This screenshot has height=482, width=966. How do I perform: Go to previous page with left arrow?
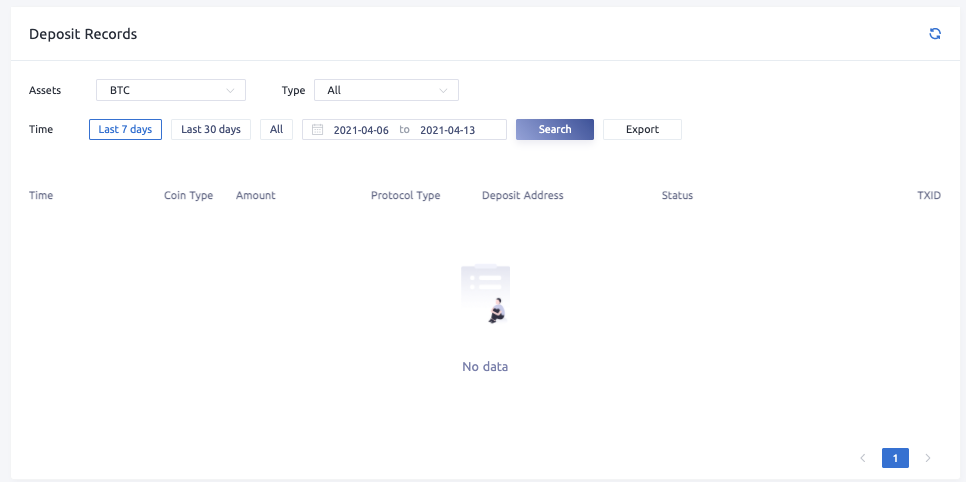(x=862, y=458)
